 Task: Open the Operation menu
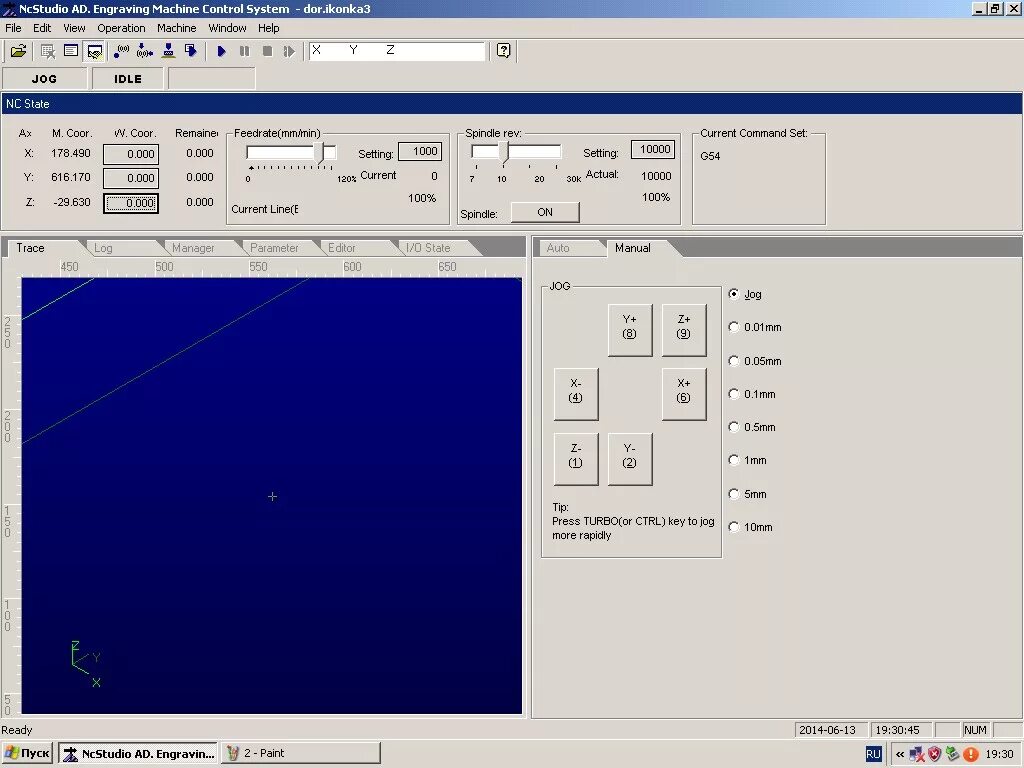(121, 28)
